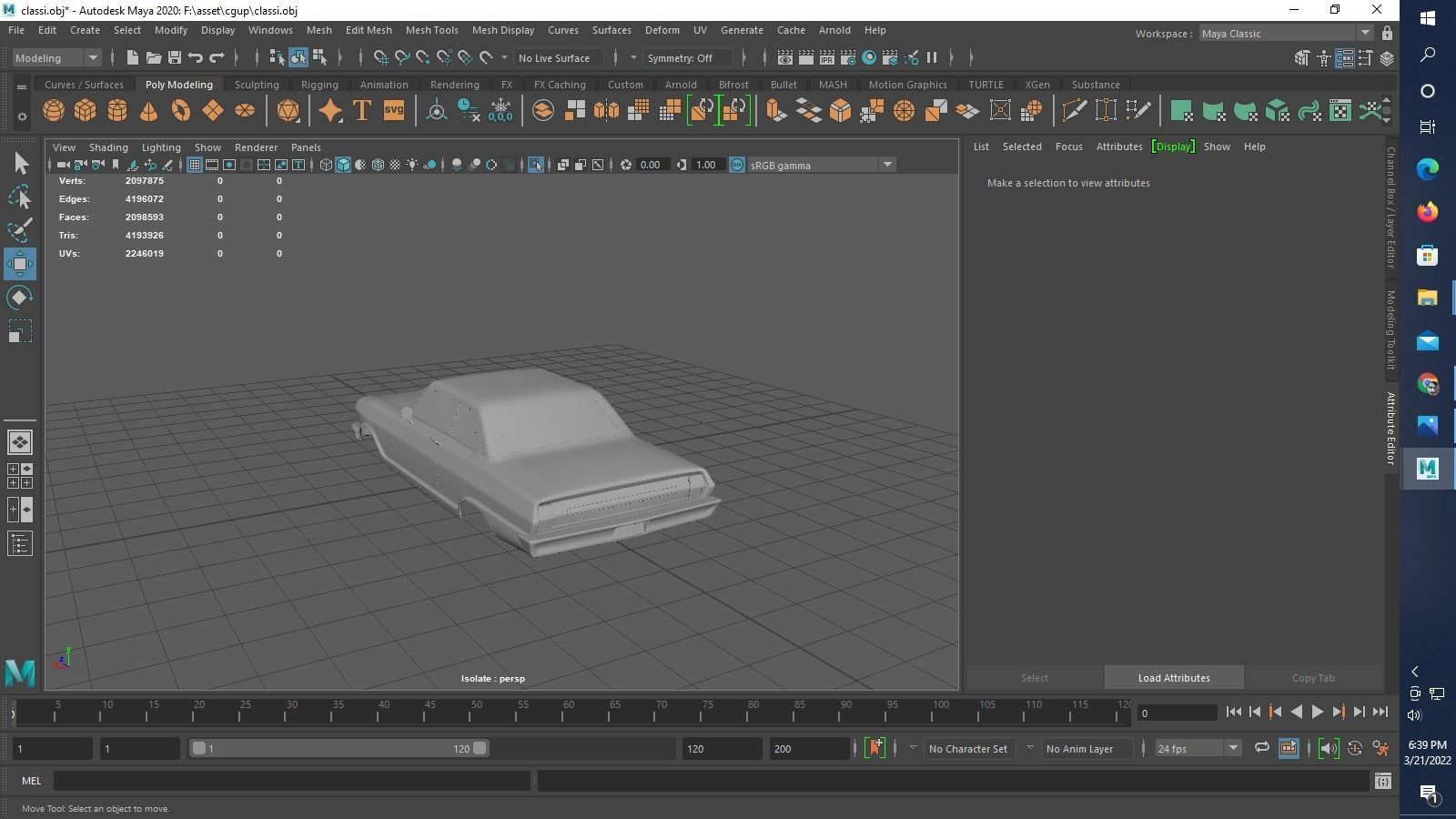The height and width of the screenshot is (819, 1456).
Task: Toggle Isolate Select icon in viewport
Action: (x=535, y=165)
